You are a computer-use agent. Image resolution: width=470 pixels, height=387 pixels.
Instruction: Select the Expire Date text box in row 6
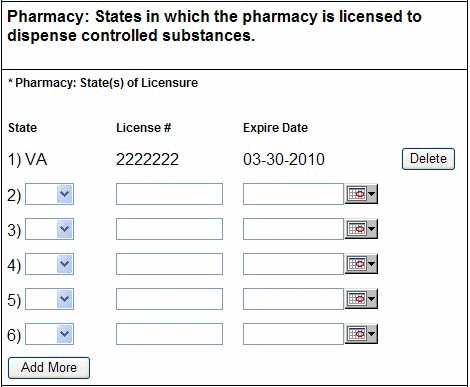[293, 334]
